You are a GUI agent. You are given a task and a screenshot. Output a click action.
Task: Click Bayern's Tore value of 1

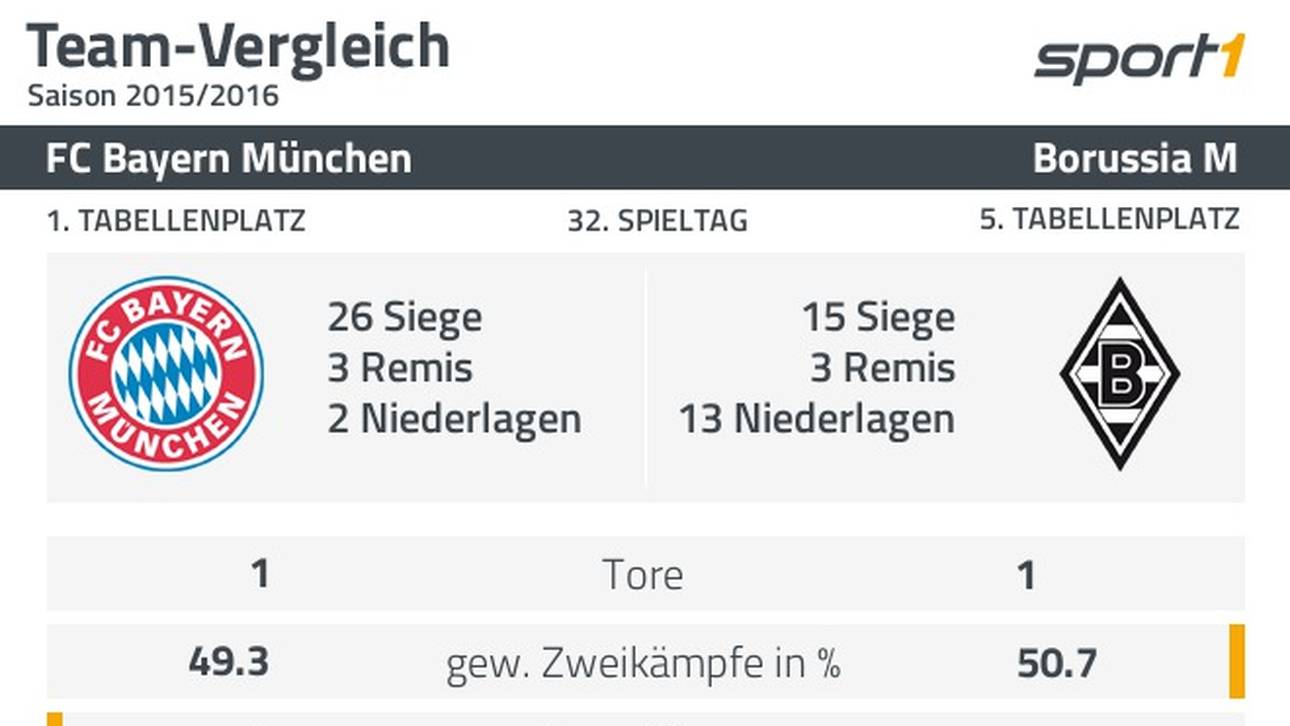260,575
